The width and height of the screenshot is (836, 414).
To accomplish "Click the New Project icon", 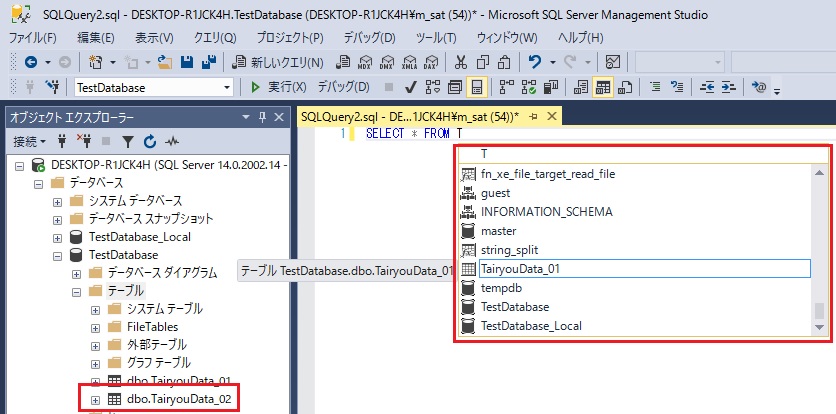I will coord(95,62).
